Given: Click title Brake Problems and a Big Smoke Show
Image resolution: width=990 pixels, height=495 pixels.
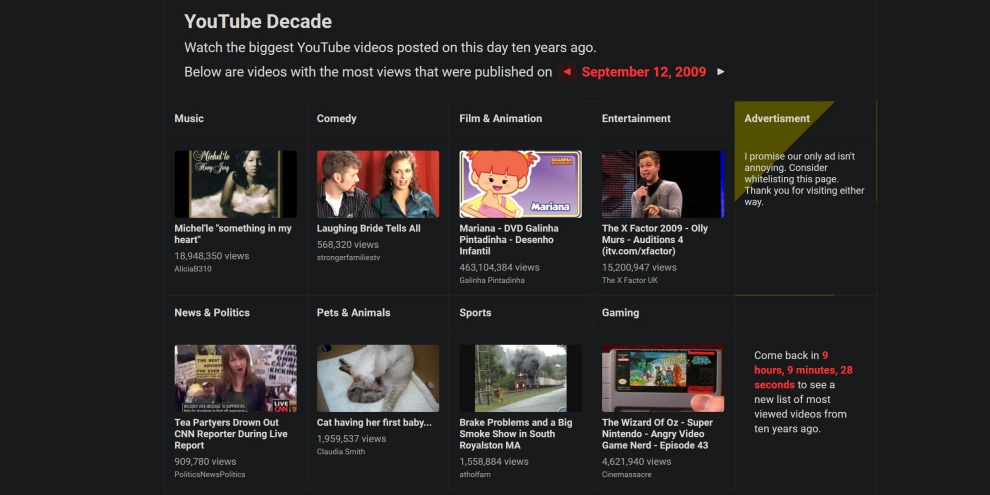Looking at the screenshot, I should [516, 434].
